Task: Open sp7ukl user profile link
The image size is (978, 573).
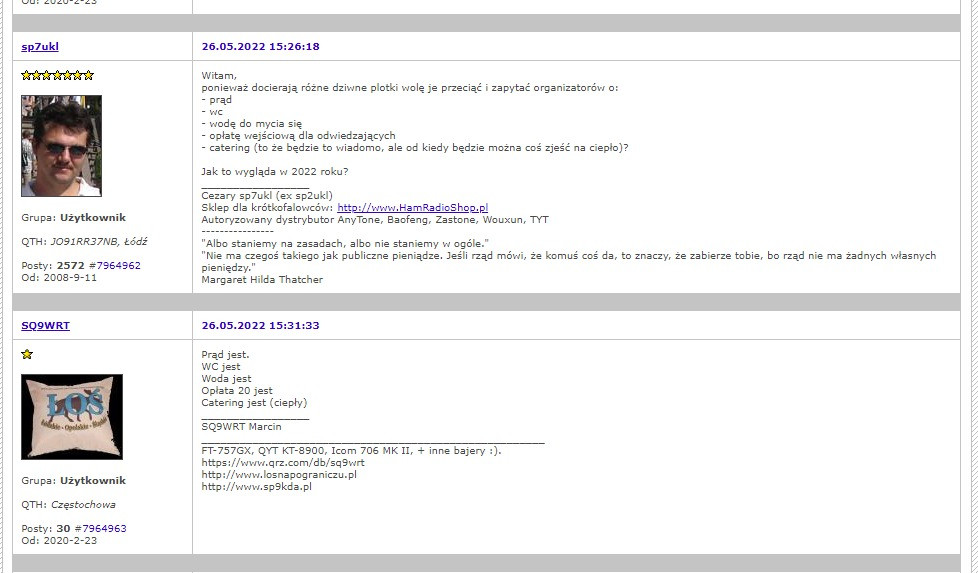Action: [x=40, y=47]
